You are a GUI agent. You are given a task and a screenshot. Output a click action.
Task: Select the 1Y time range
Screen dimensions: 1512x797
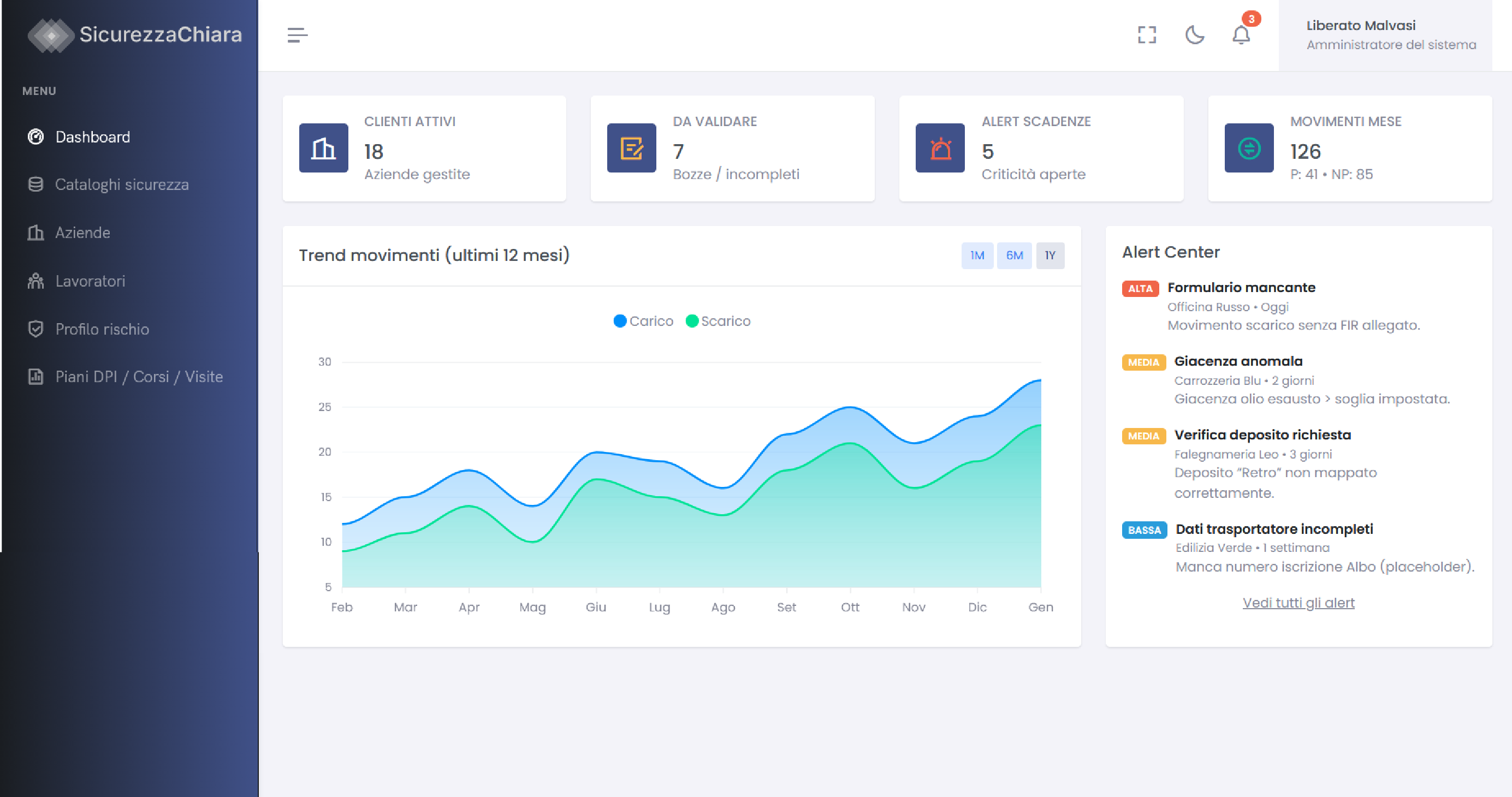coord(1049,255)
